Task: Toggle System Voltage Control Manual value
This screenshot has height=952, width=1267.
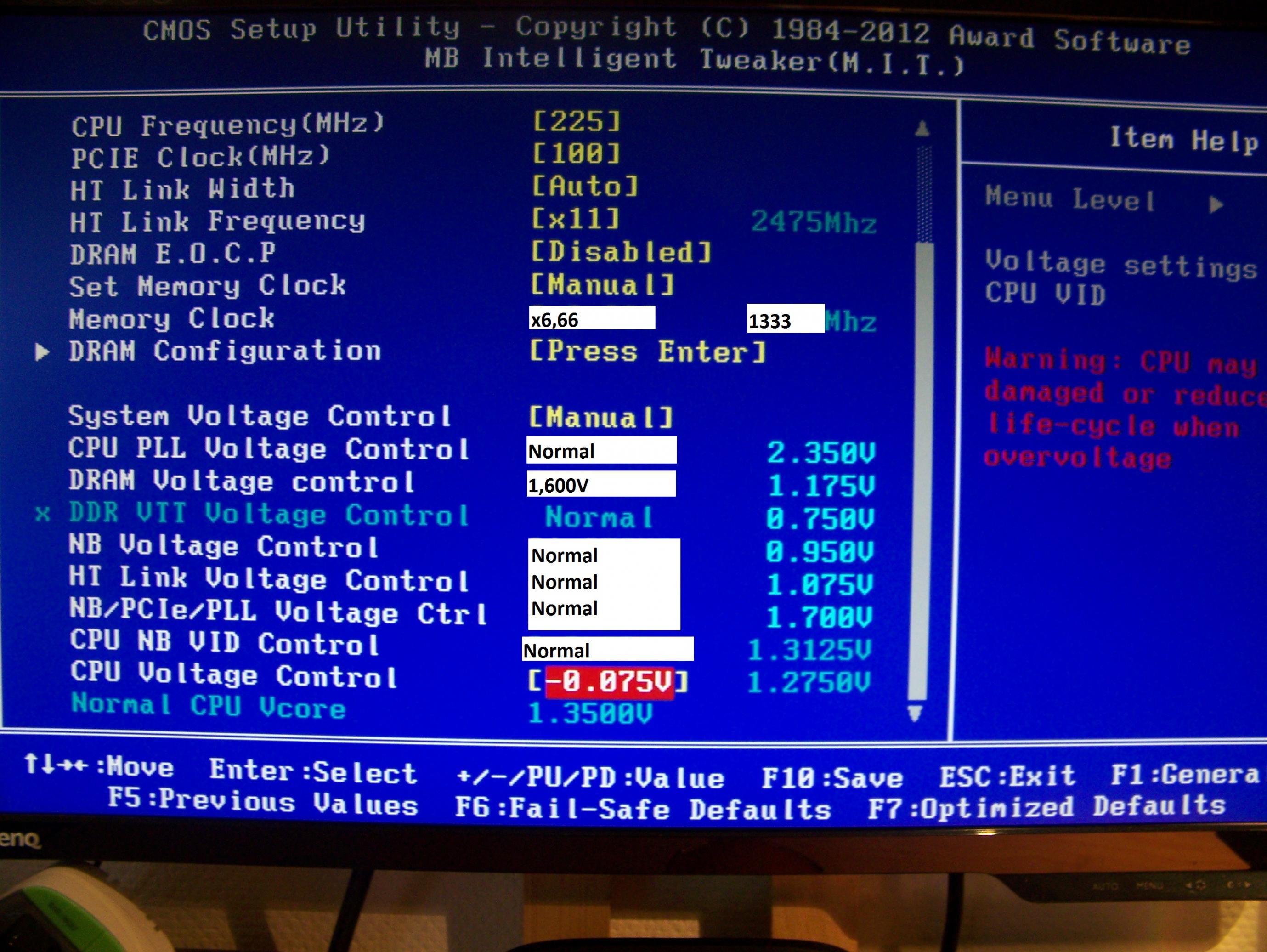Action: pyautogui.click(x=601, y=417)
